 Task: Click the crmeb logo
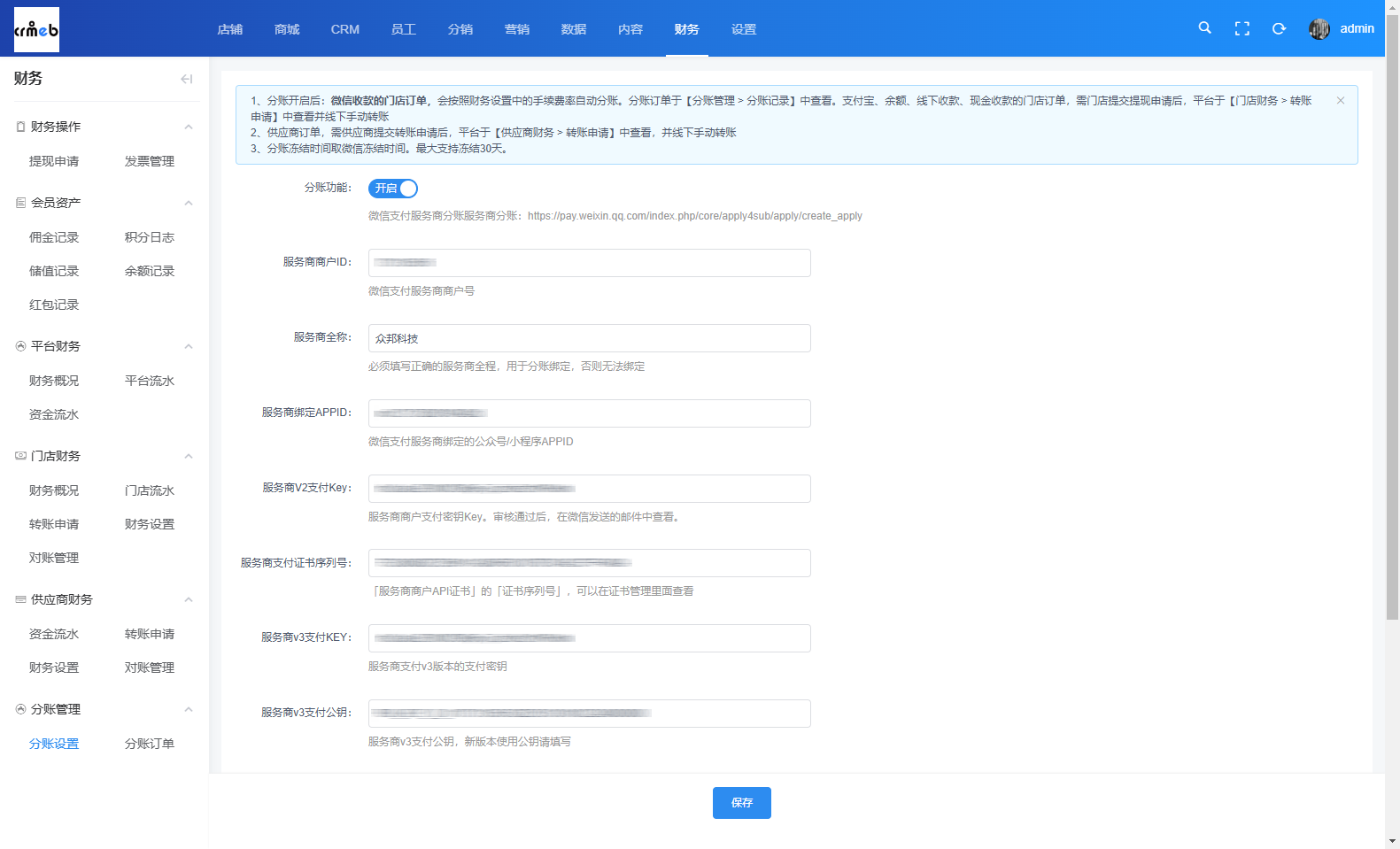(36, 29)
